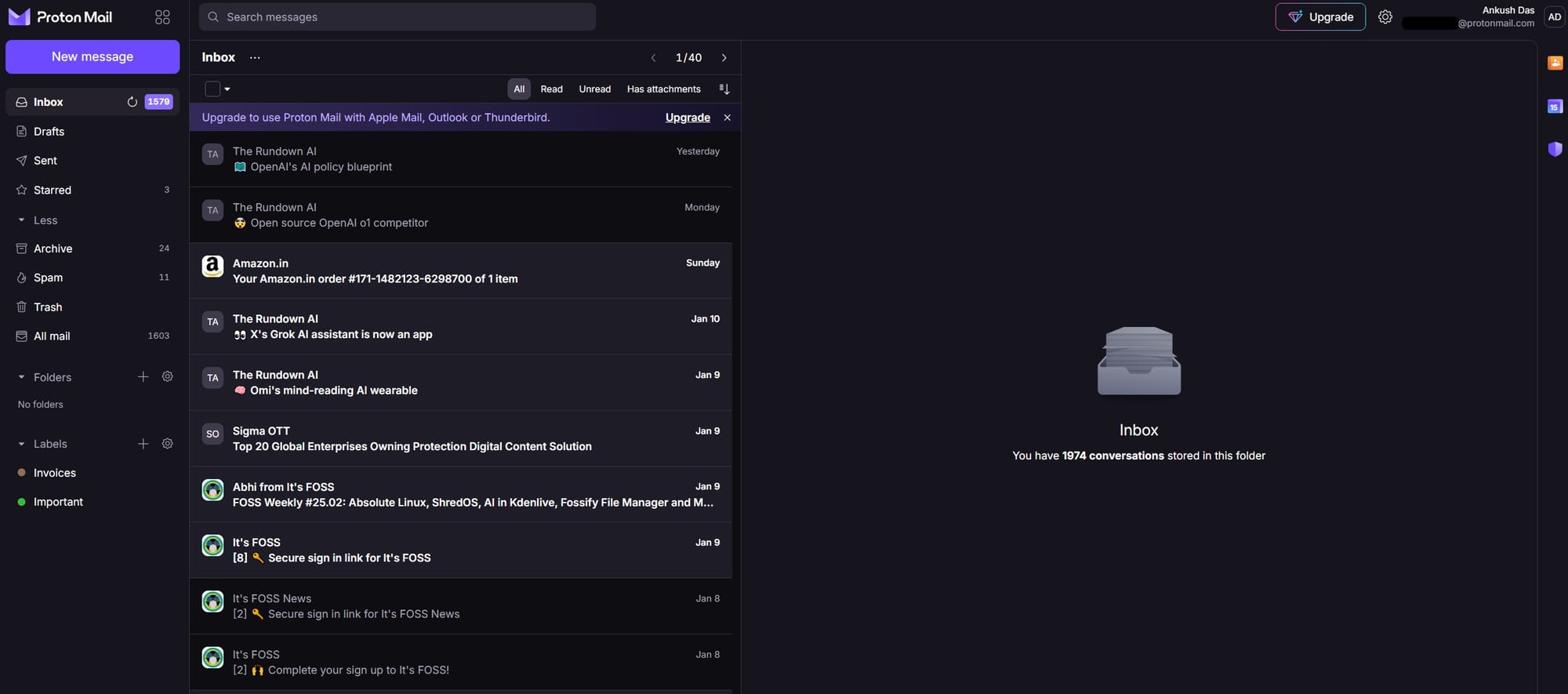This screenshot has width=1568, height=694.
Task: Open the Trash folder
Action: [93, 307]
